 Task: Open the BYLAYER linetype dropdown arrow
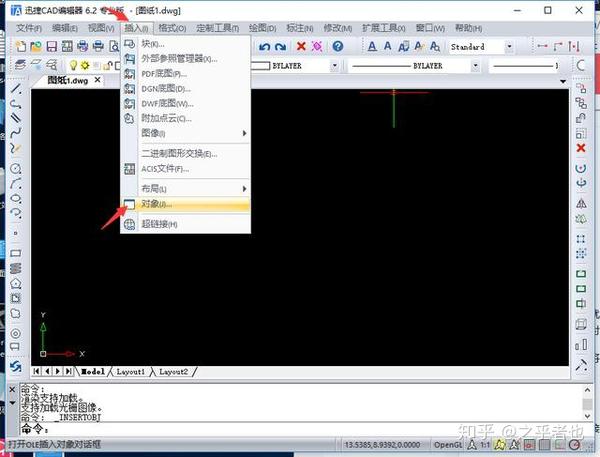[x=475, y=66]
